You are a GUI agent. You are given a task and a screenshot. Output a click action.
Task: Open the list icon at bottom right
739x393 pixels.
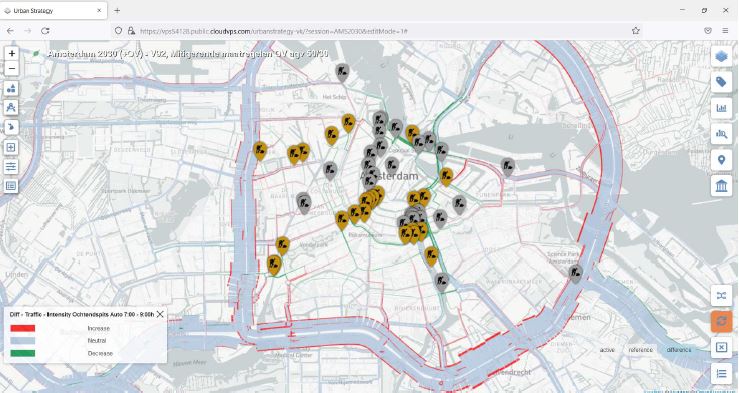[x=721, y=373]
